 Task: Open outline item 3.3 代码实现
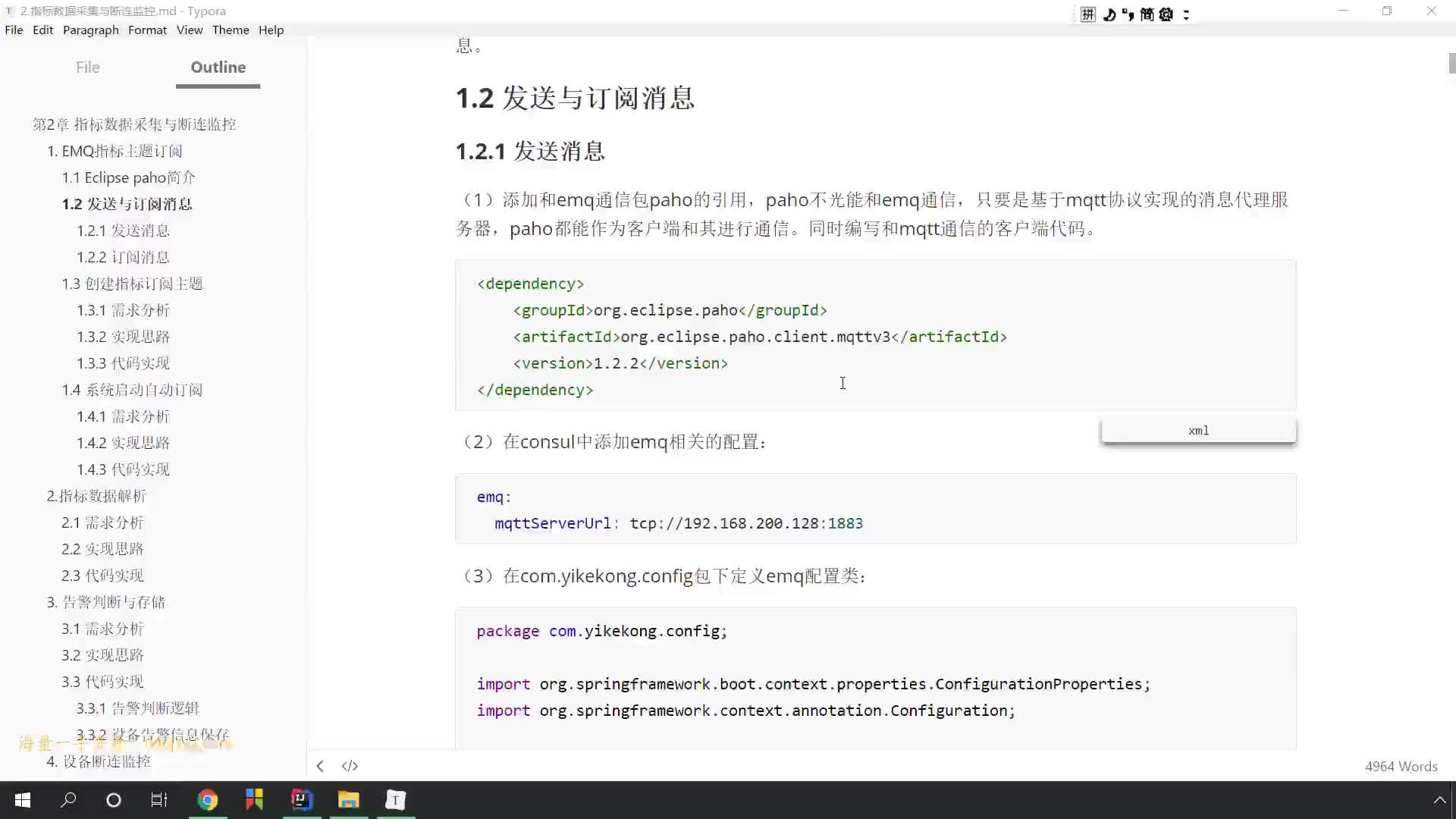102,682
